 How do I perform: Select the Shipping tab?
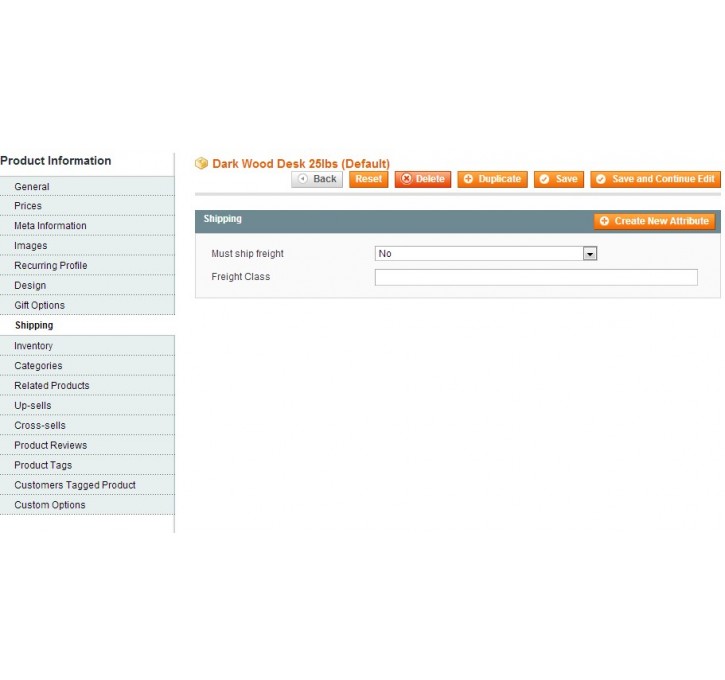pyautogui.click(x=87, y=325)
